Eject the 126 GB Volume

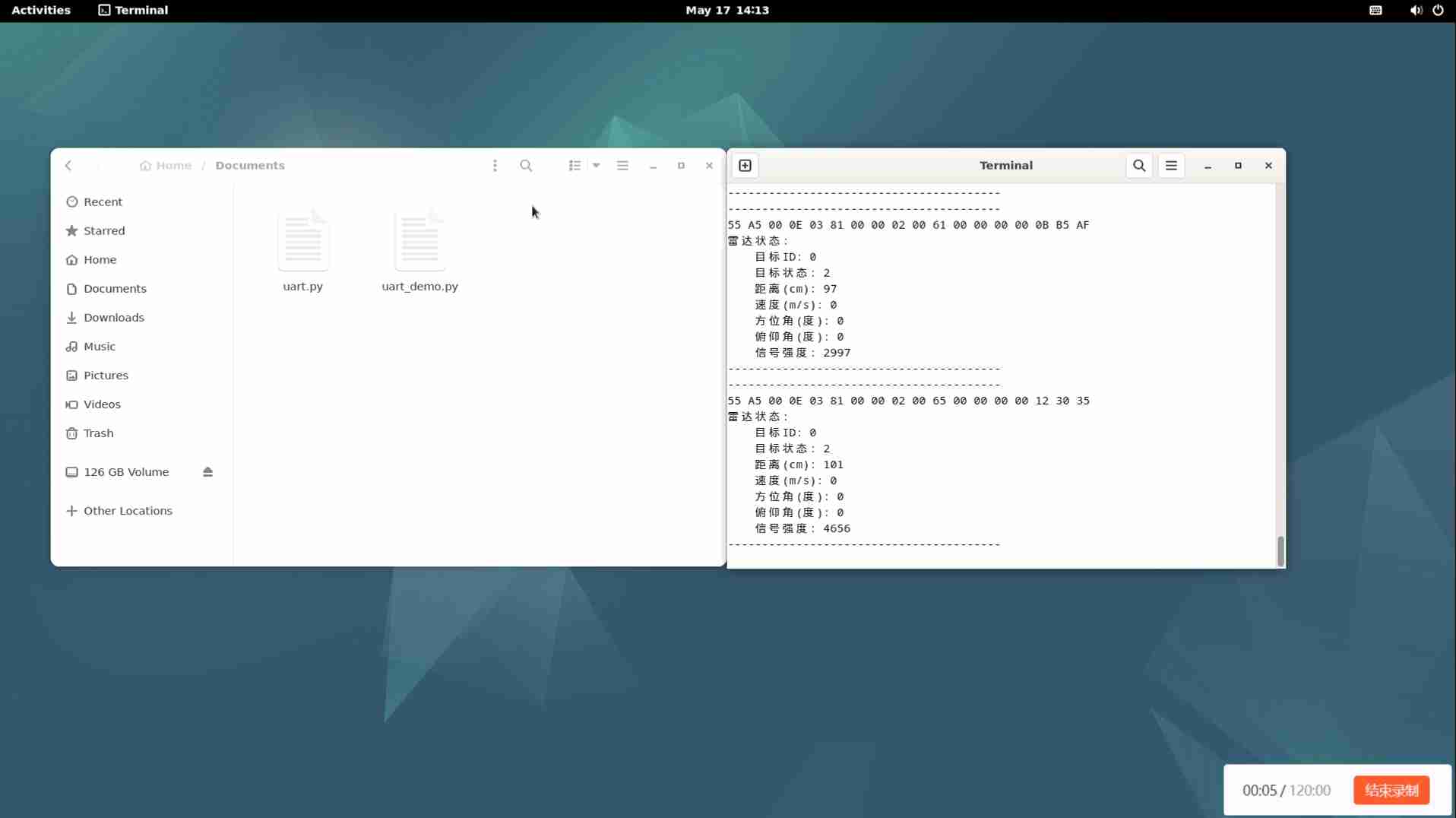tap(207, 472)
